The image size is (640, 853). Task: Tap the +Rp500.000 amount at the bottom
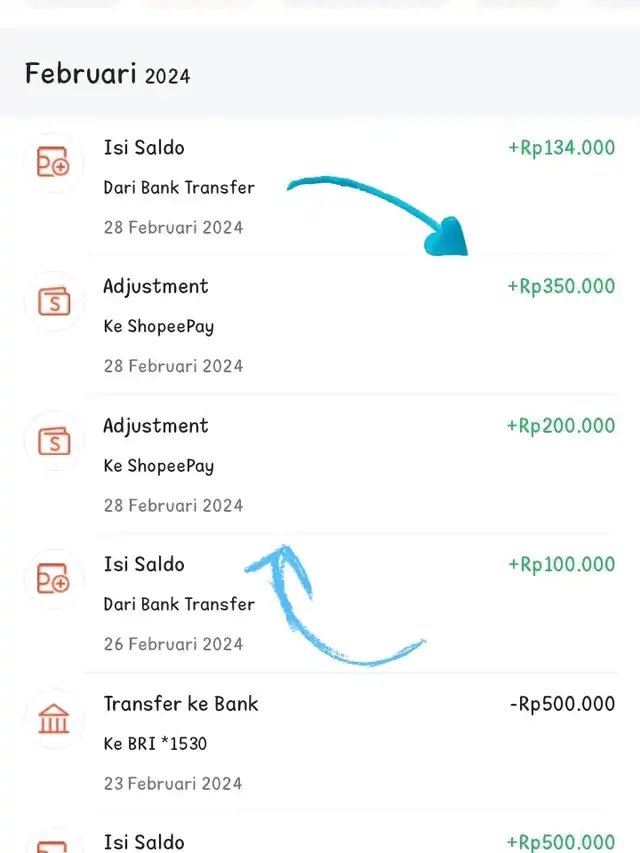tap(561, 843)
